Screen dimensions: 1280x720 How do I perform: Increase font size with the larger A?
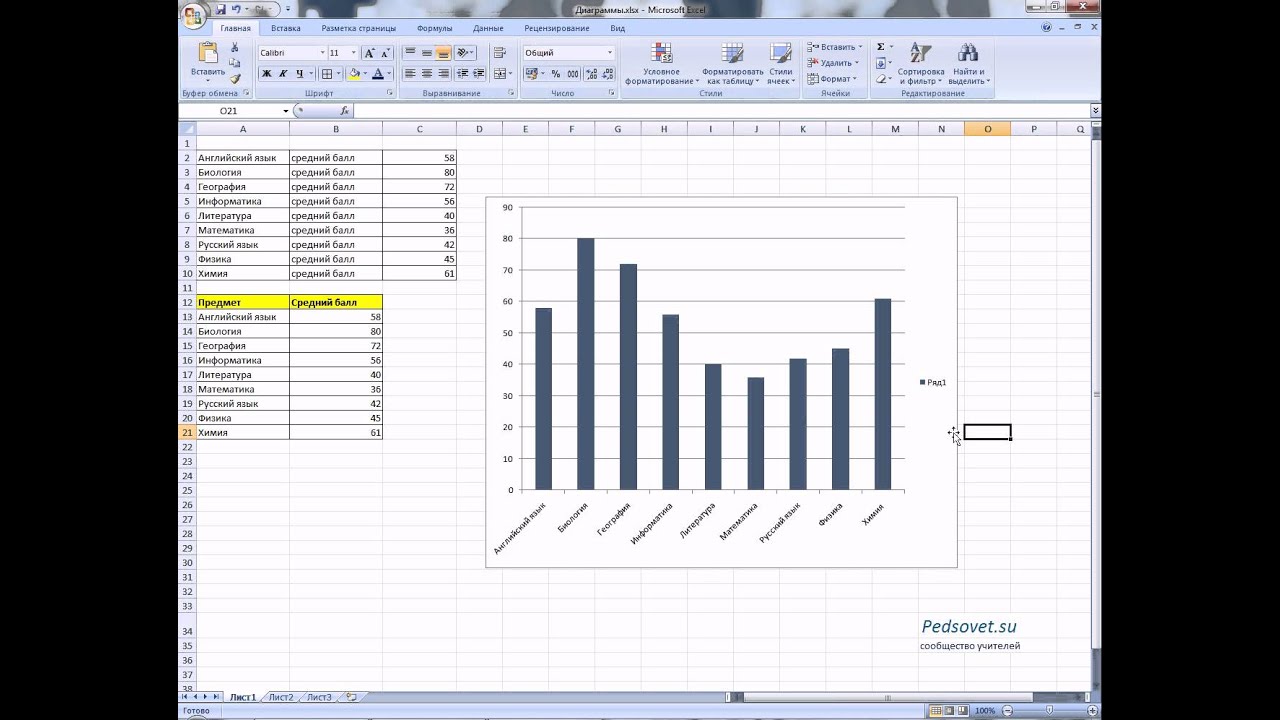click(369, 53)
